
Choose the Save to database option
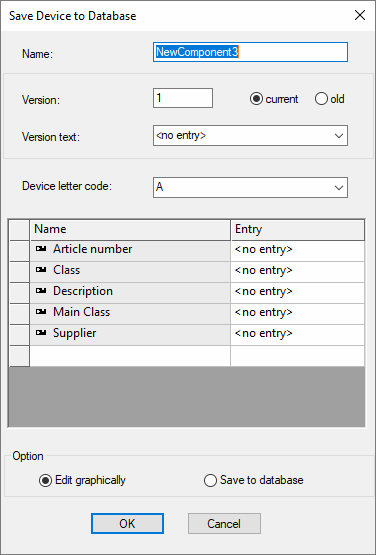tap(210, 481)
